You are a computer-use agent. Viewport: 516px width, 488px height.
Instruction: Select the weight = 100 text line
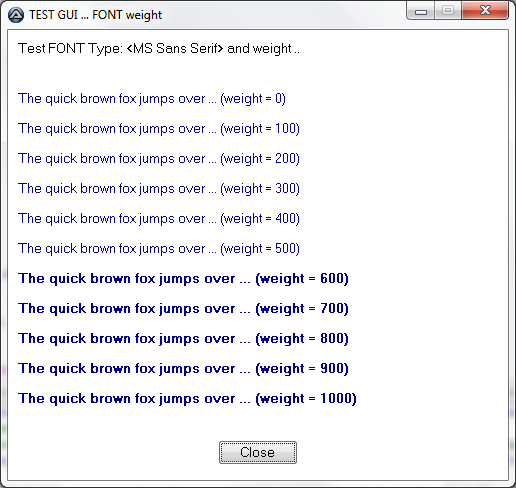pos(159,129)
